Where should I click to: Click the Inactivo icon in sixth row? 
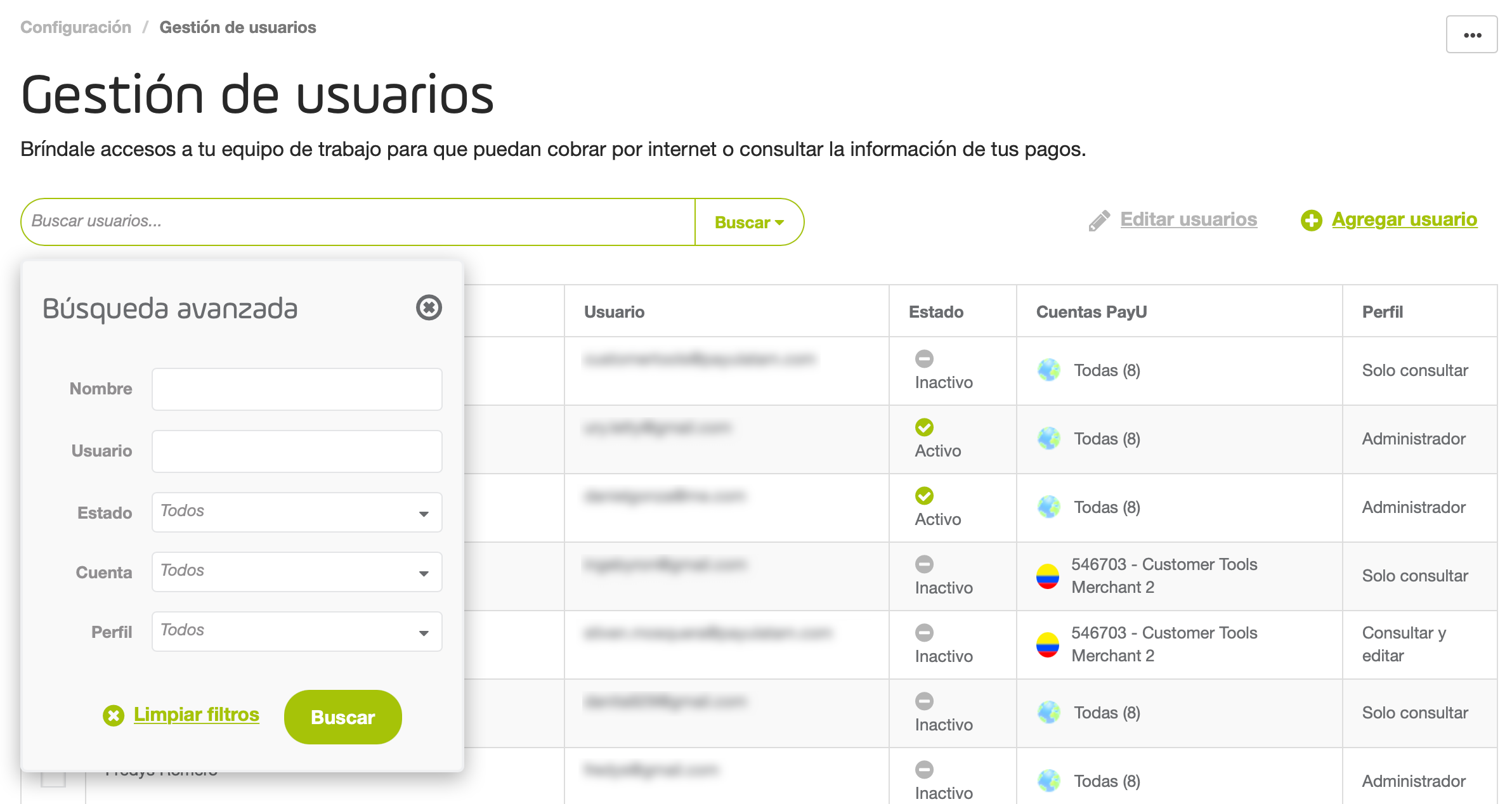[x=924, y=701]
